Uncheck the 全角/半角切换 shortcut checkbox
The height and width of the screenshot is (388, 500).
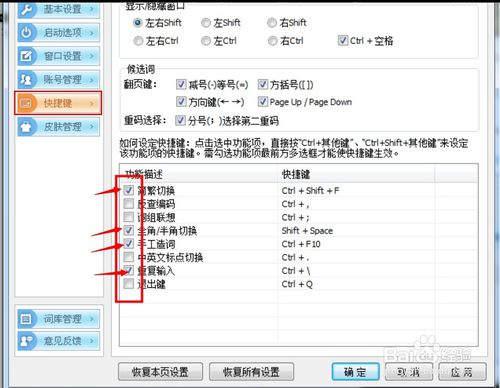129,230
